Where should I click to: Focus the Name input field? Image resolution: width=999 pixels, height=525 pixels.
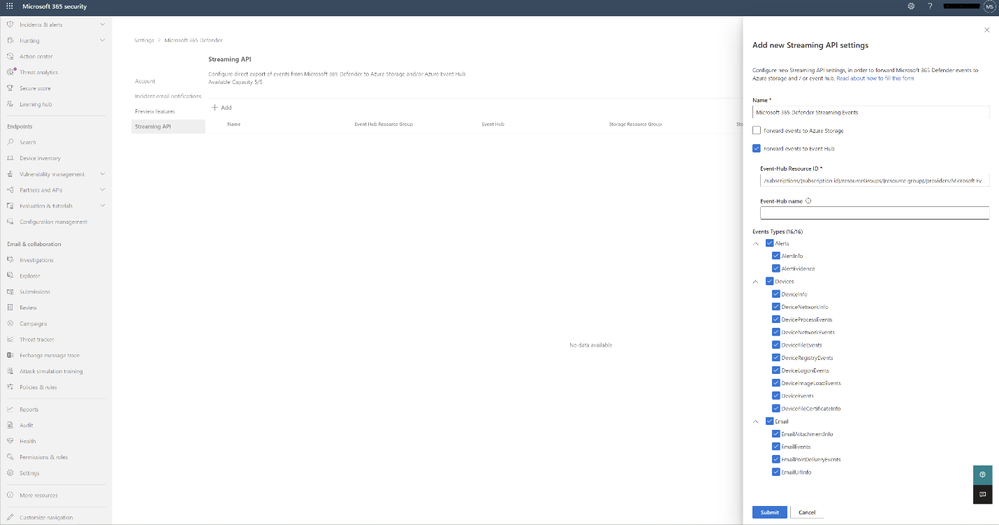[x=870, y=112]
